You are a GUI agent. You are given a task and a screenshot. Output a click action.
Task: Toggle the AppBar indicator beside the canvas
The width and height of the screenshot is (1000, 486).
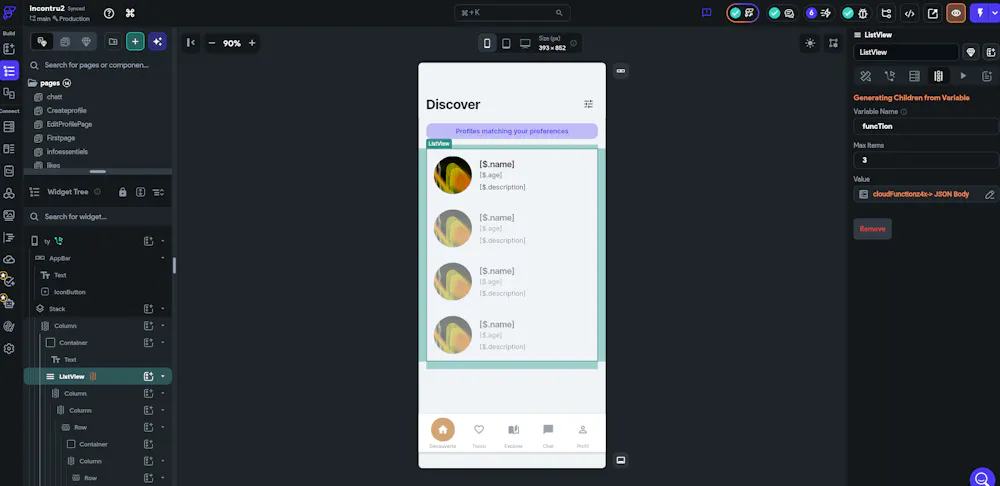(x=621, y=71)
